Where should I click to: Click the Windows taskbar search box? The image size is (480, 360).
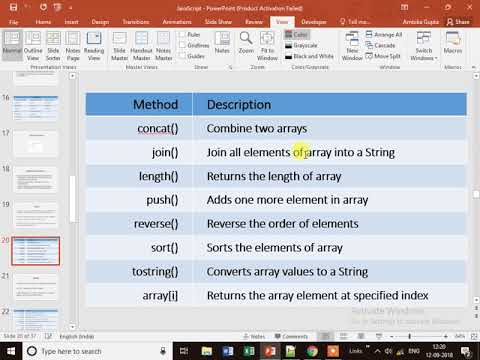click(x=97, y=351)
